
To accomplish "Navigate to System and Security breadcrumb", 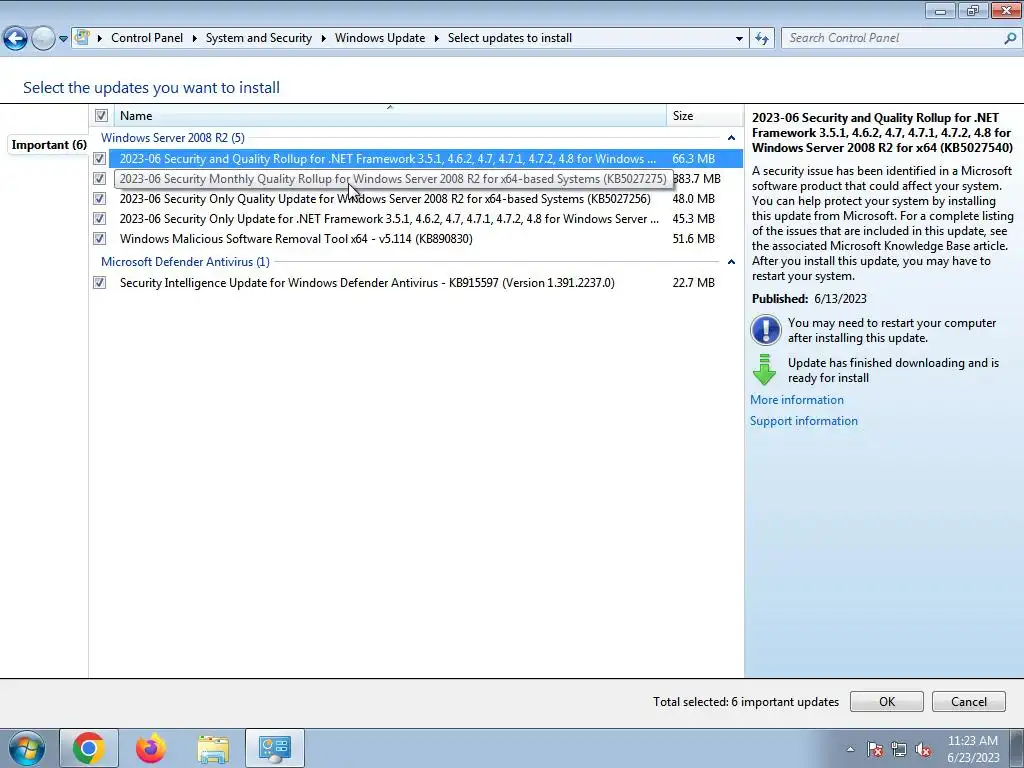I will pos(259,38).
